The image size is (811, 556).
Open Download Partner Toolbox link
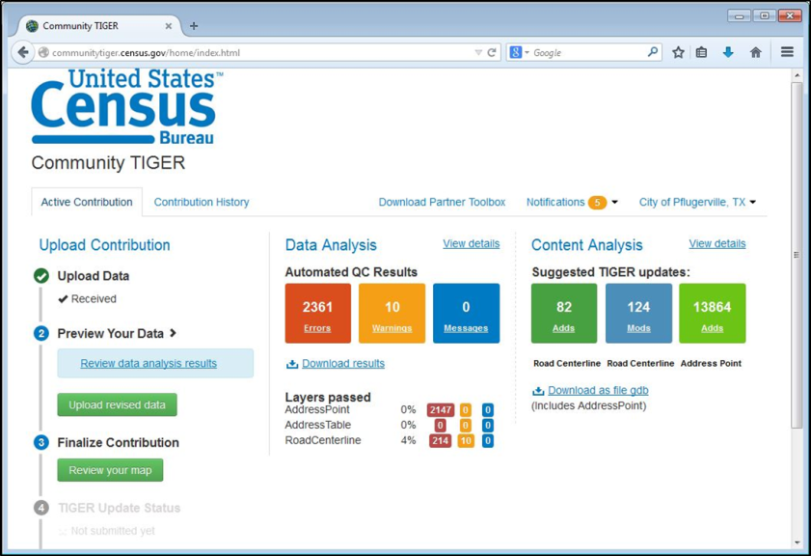tap(442, 202)
